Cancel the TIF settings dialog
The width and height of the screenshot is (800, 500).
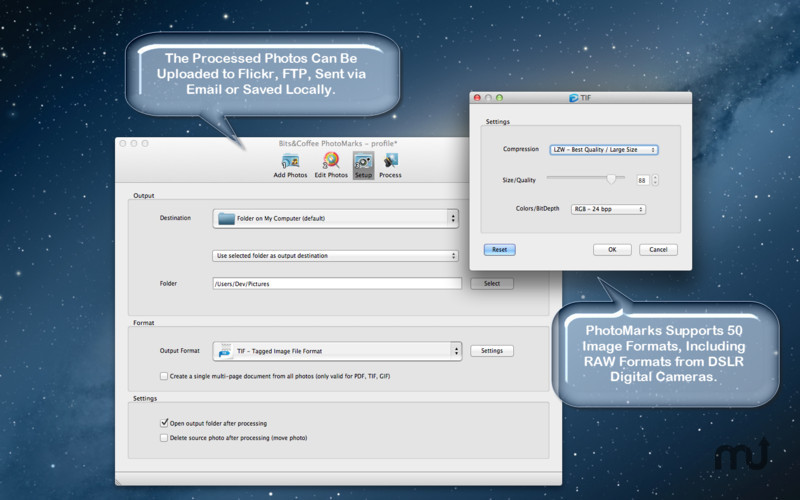point(658,249)
